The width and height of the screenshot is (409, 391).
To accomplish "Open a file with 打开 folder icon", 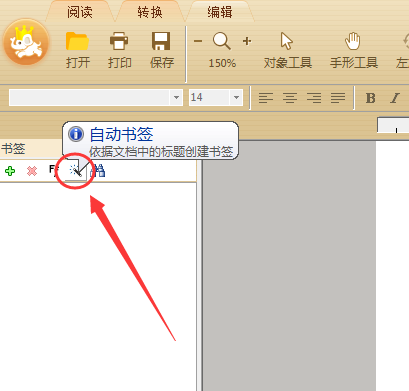I will (x=78, y=50).
